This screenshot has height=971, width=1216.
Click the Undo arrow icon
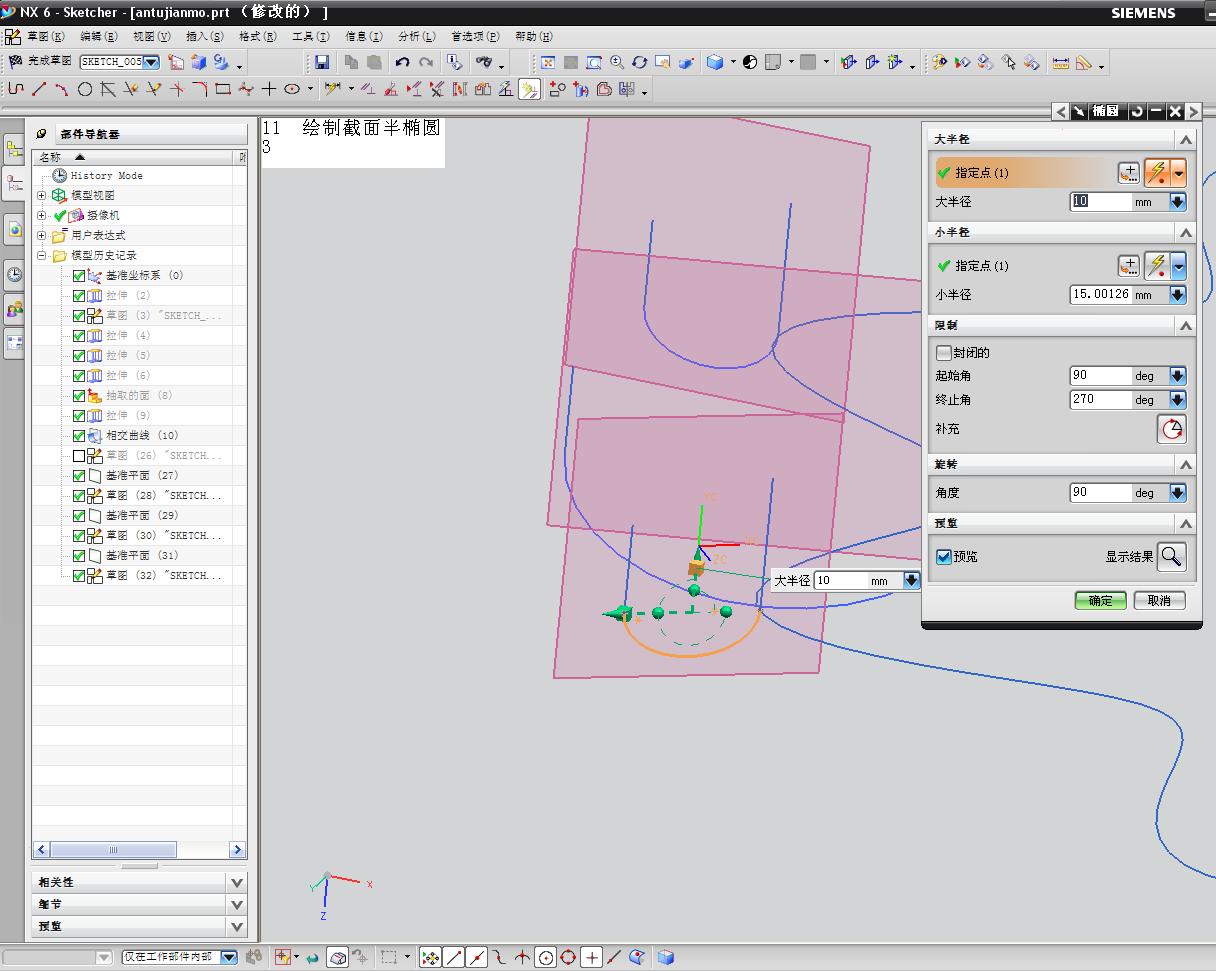coord(402,62)
